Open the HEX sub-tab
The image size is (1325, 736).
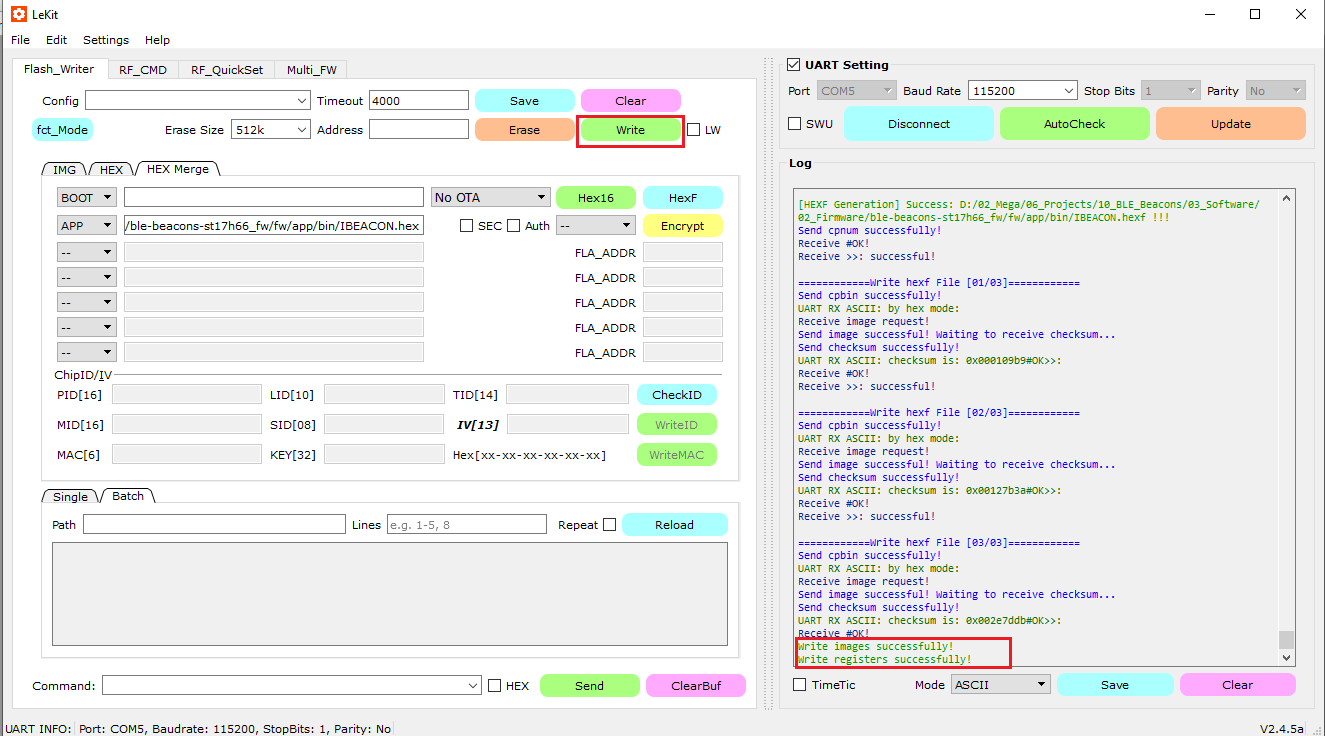point(111,170)
